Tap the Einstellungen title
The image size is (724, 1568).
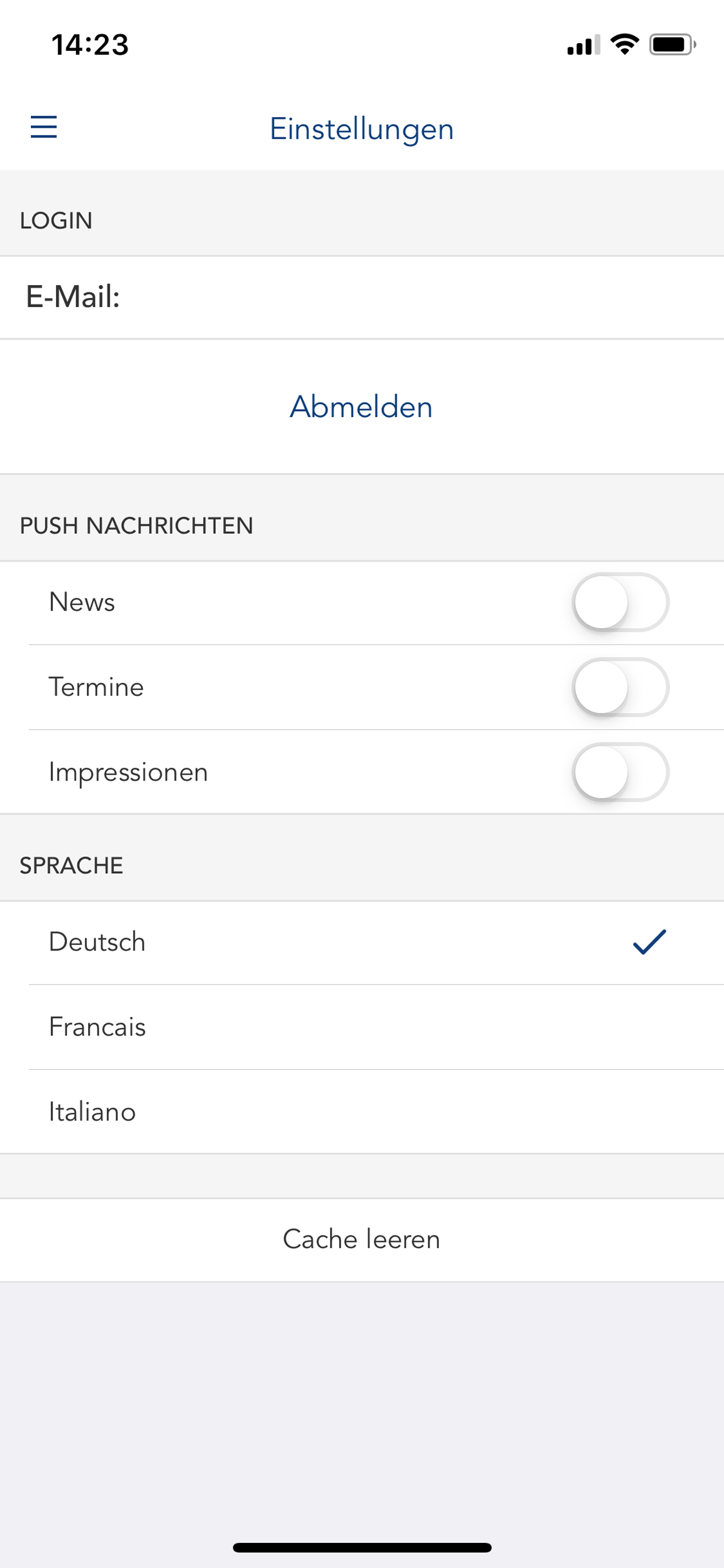pyautogui.click(x=362, y=129)
